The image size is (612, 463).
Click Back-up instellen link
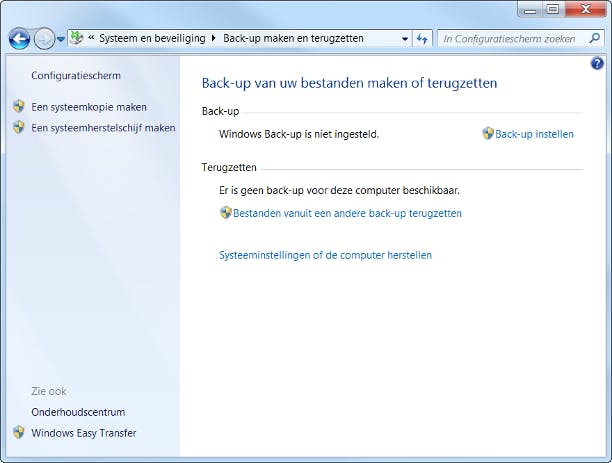click(x=534, y=134)
